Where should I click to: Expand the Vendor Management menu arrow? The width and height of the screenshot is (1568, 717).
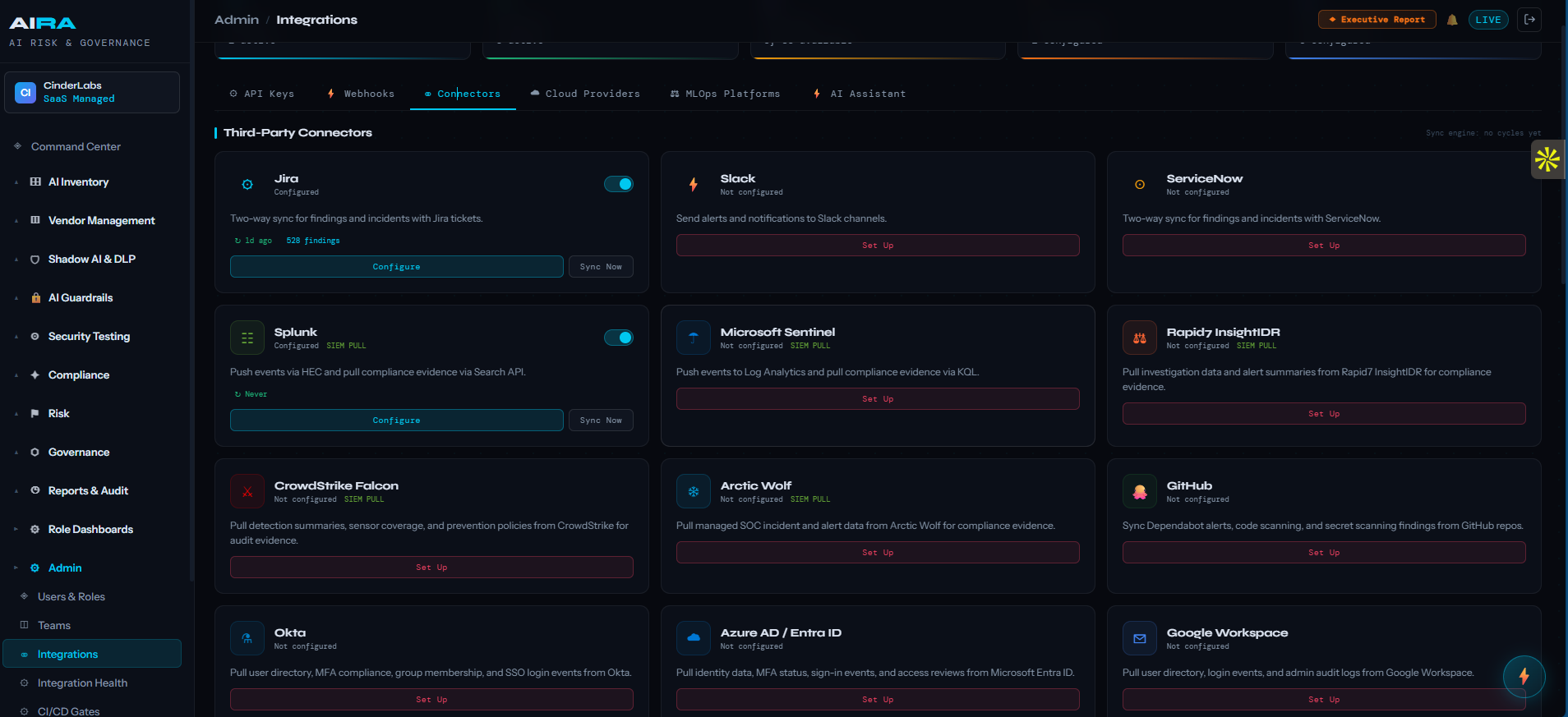[x=16, y=221]
